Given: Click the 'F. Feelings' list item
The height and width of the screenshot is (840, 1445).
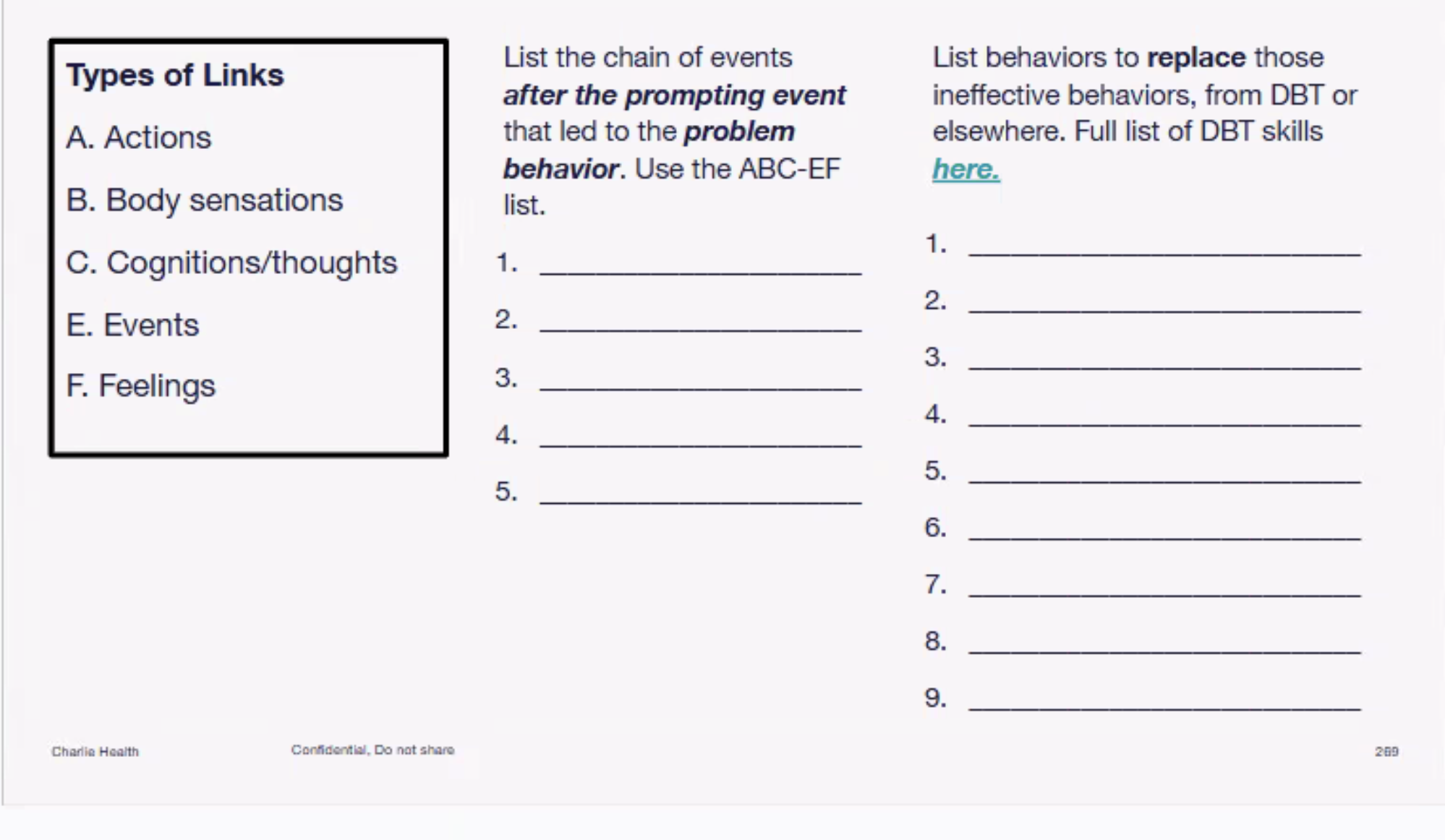Looking at the screenshot, I should click(140, 386).
